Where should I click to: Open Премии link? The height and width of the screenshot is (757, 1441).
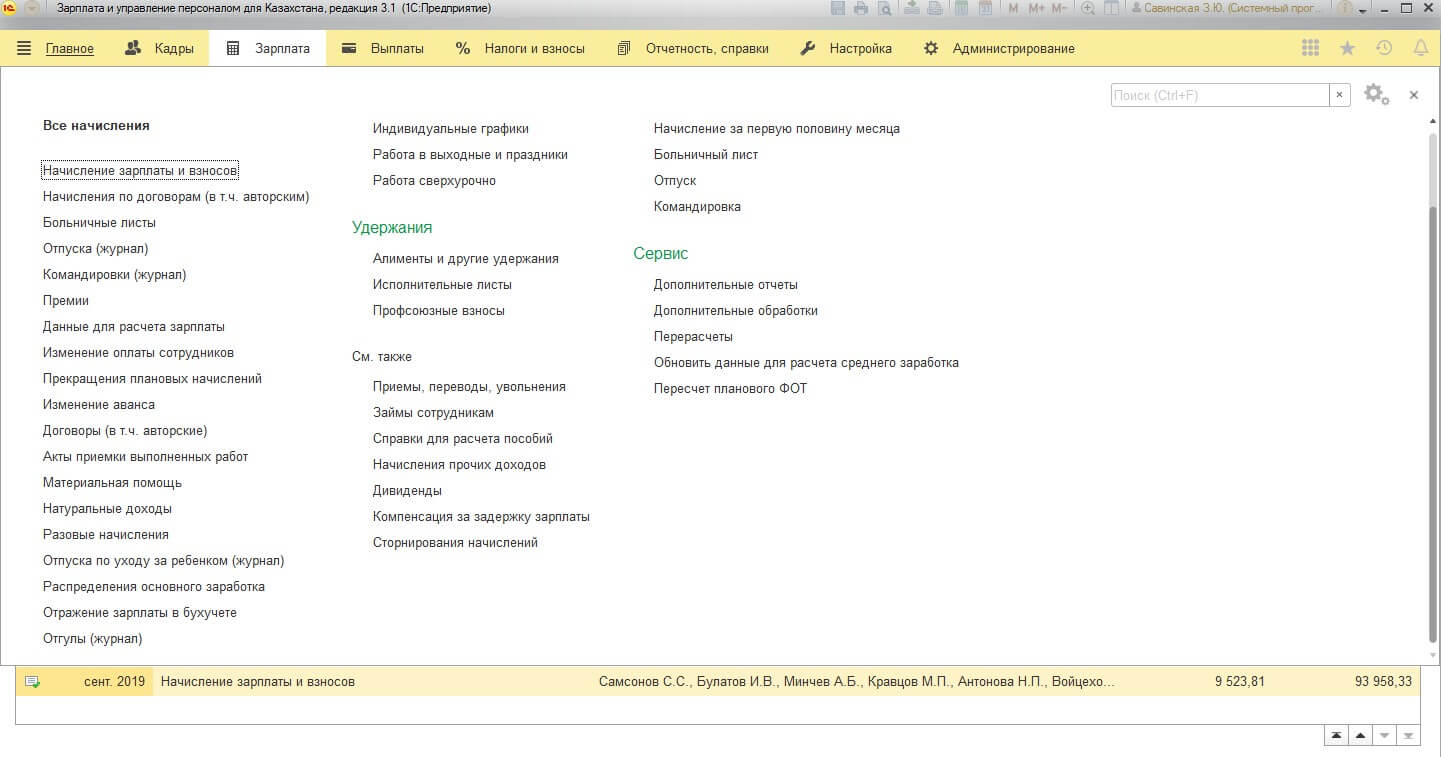66,301
